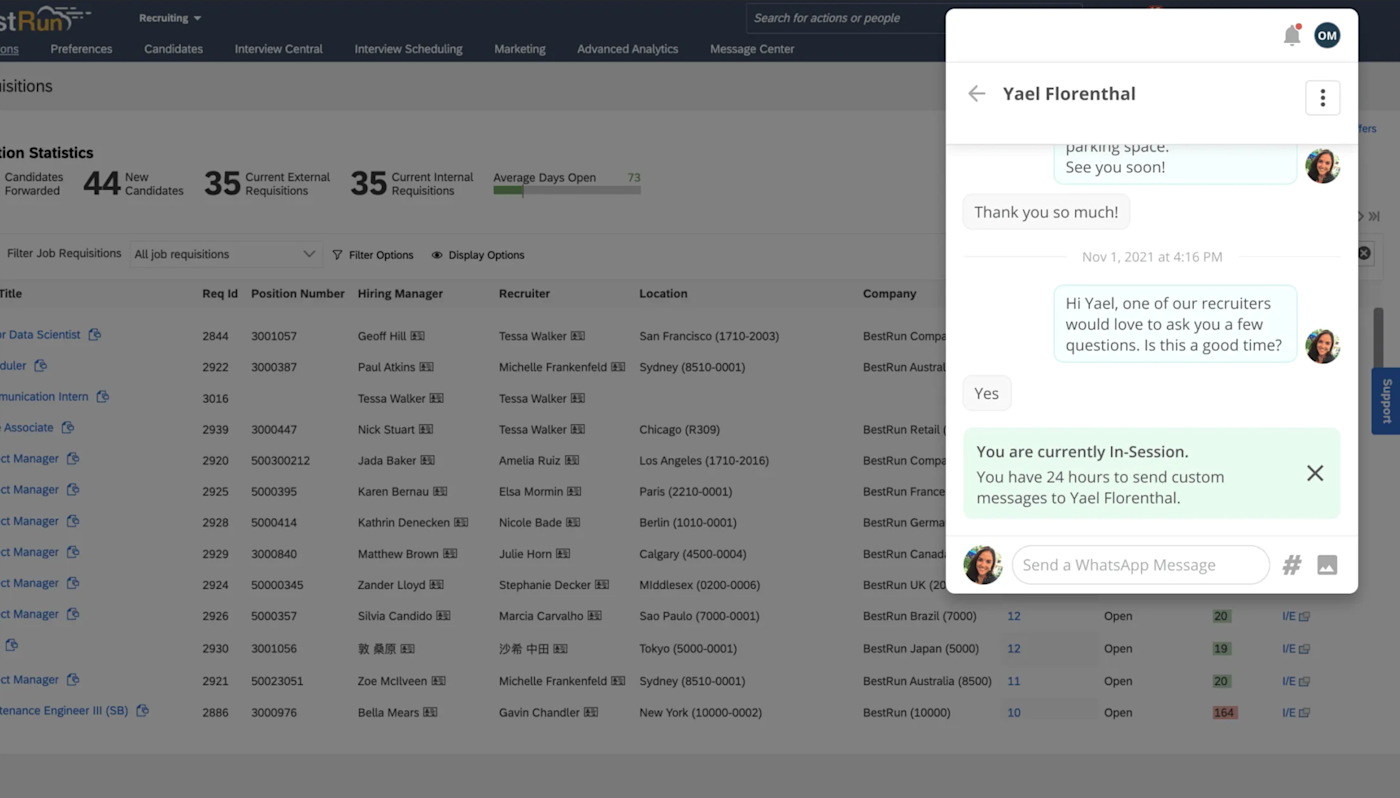Go to Message Center tab

tap(752, 49)
